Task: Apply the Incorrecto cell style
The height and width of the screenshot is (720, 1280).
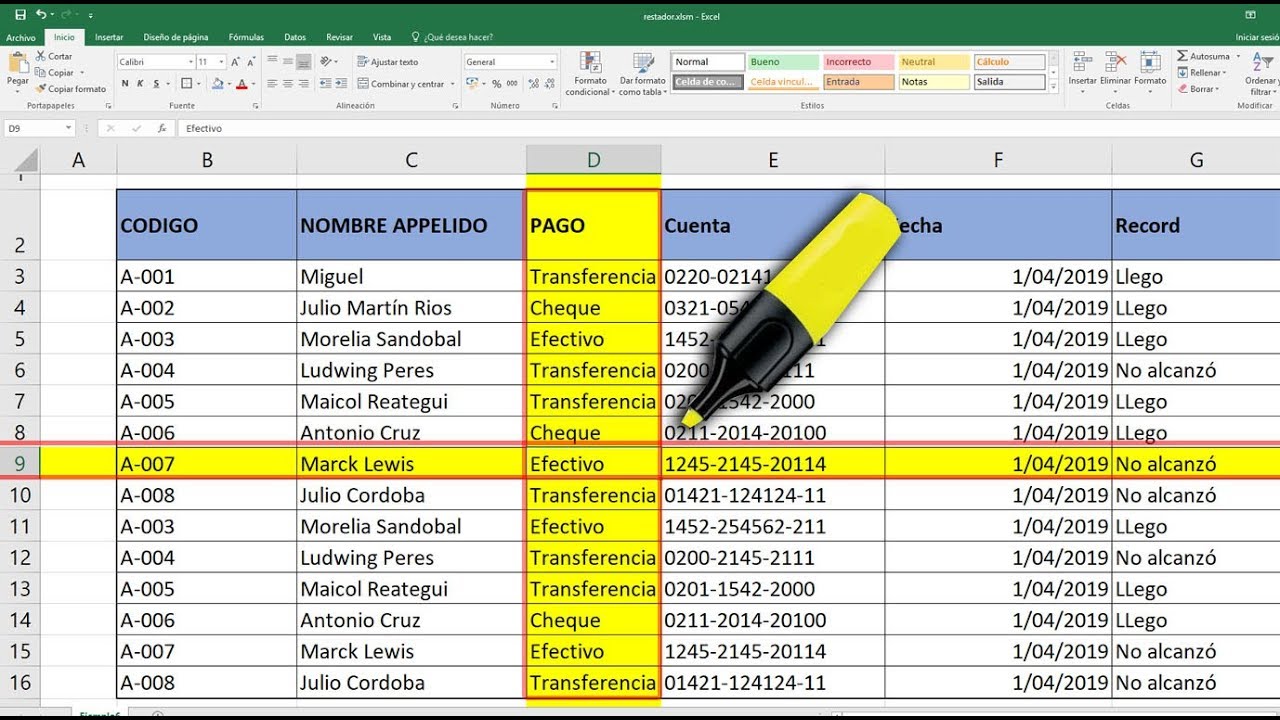Action: coord(858,62)
